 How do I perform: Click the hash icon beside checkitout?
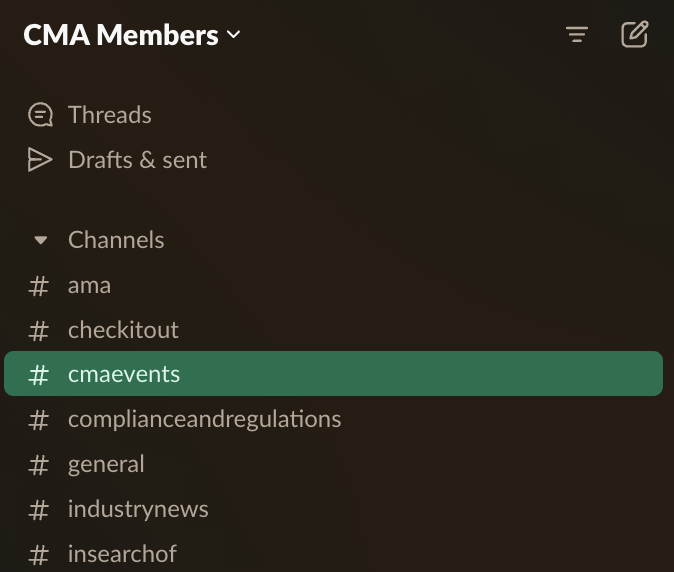coord(39,330)
